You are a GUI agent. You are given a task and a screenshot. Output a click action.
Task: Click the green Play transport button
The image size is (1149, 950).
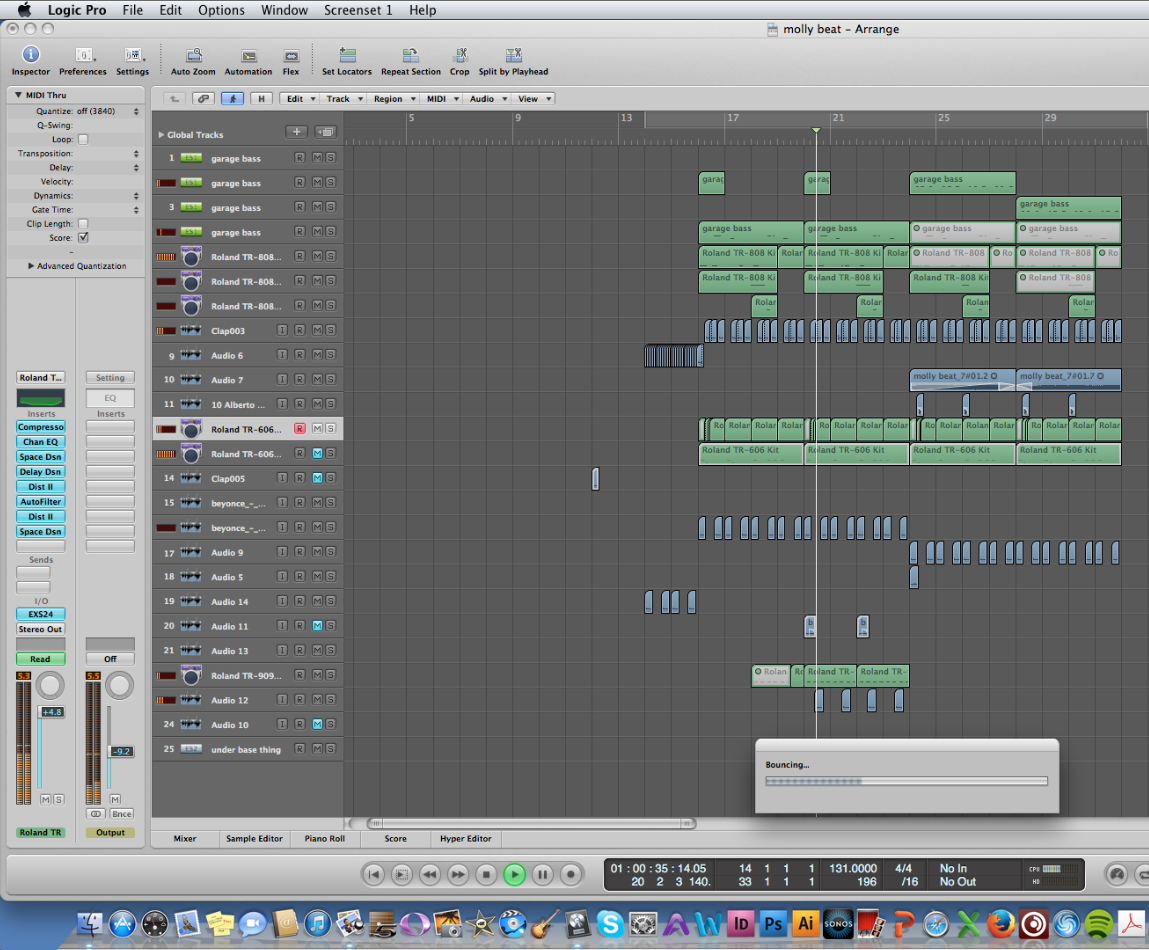pyautogui.click(x=514, y=874)
